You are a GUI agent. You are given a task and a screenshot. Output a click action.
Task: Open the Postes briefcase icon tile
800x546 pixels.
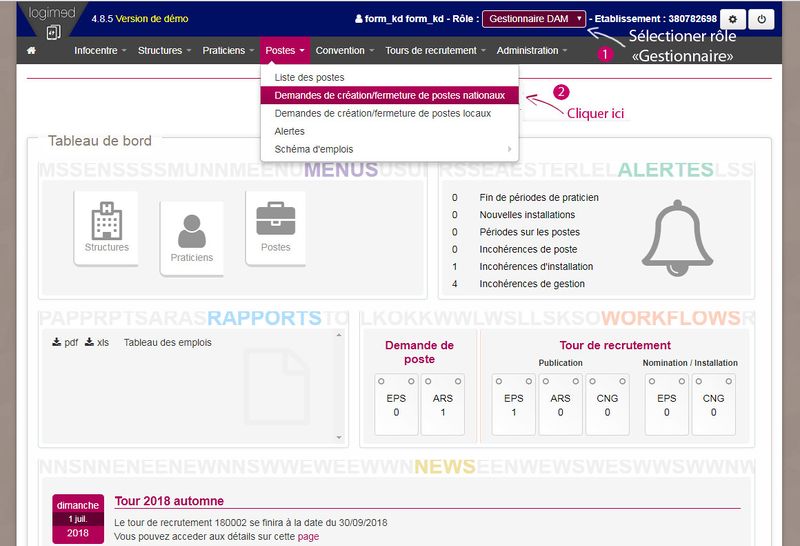pos(276,228)
